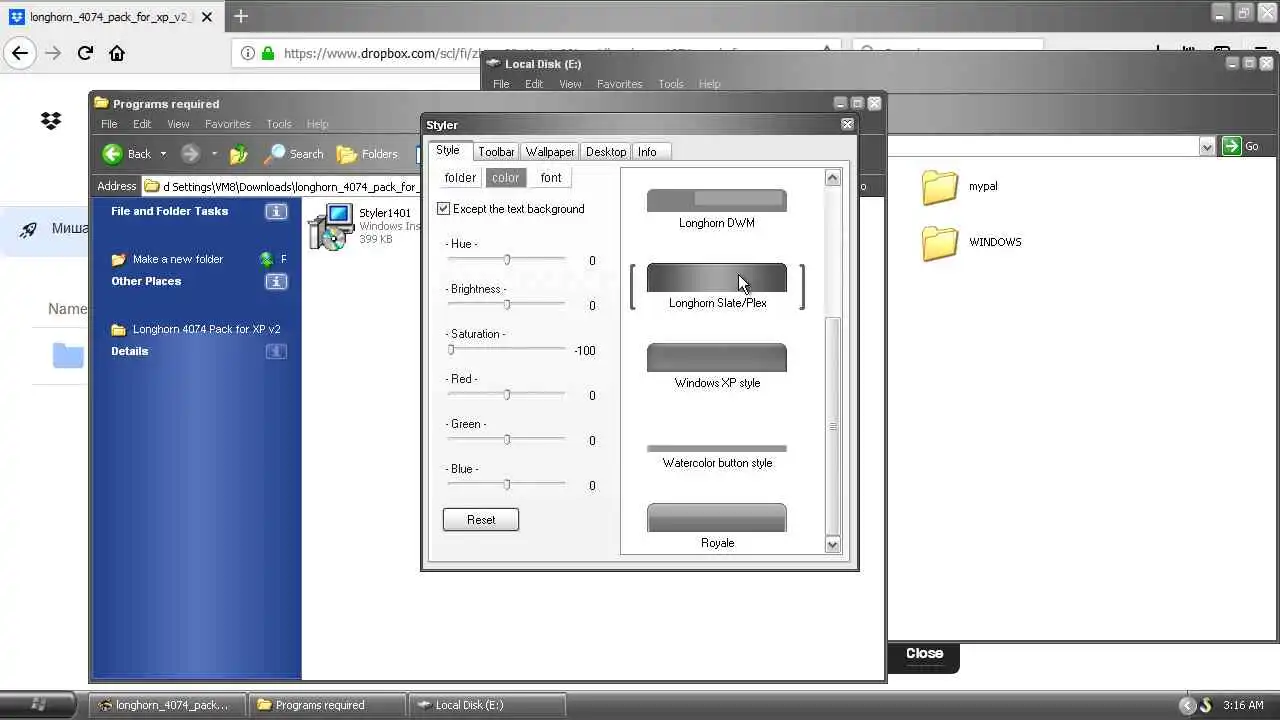Expand the Details section
The image size is (1280, 720).
[276, 351]
